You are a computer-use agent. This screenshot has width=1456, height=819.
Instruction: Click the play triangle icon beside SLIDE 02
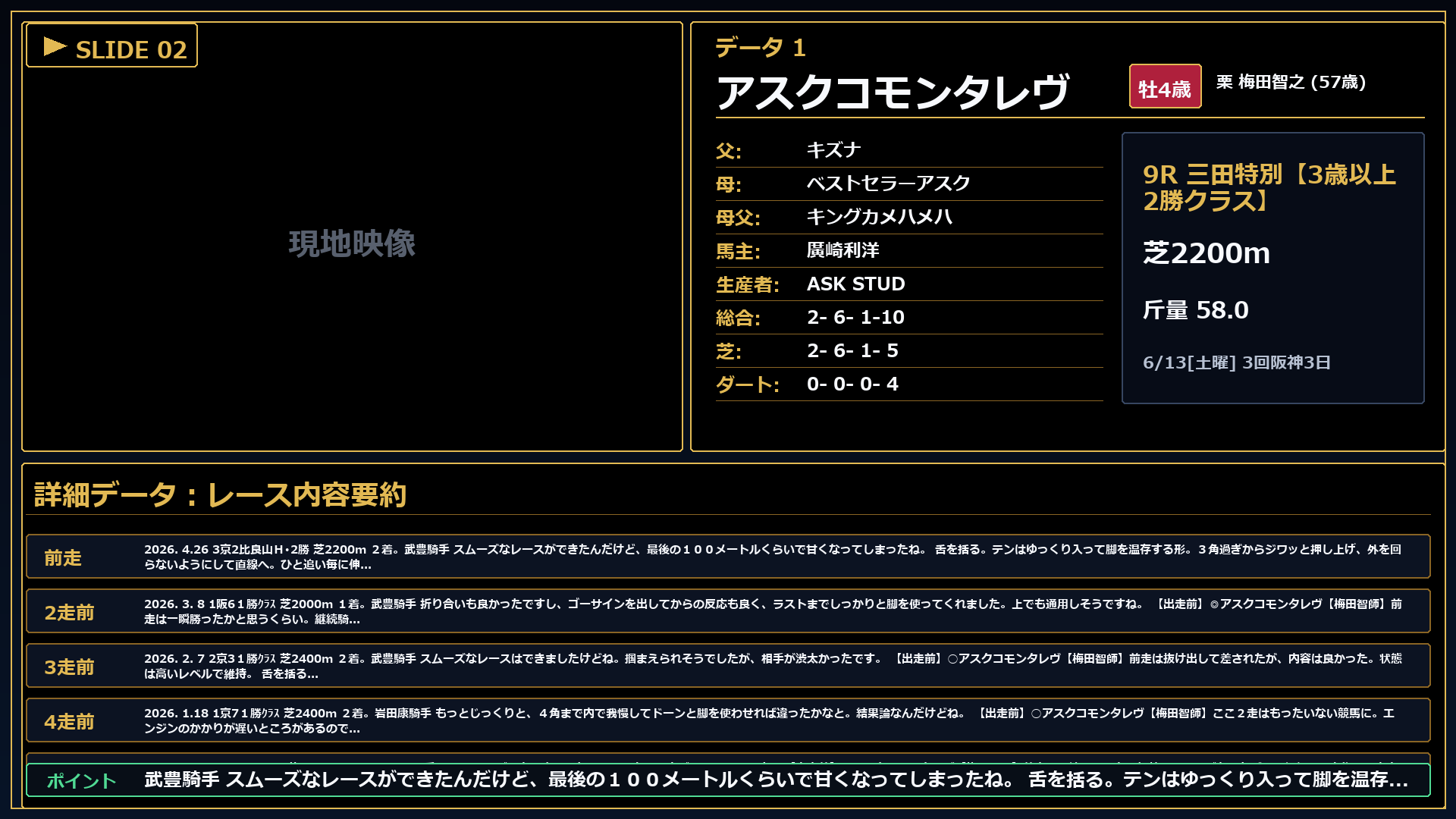(x=55, y=47)
